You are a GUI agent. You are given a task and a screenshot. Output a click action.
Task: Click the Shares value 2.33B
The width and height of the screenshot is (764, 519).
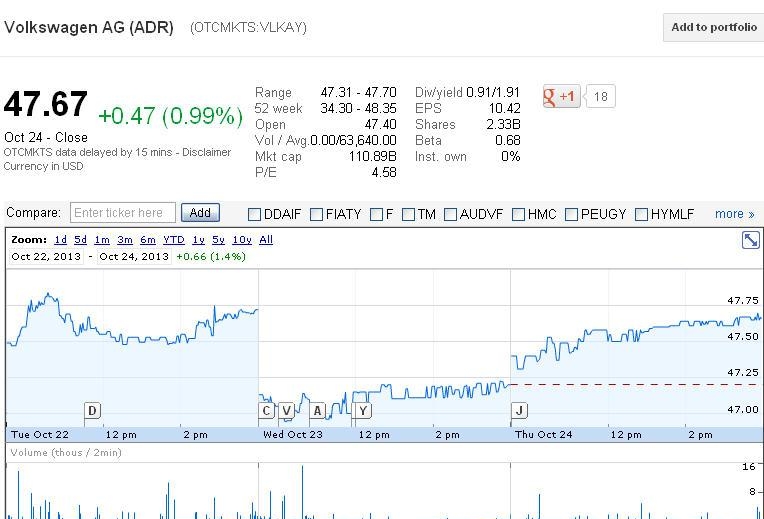[x=503, y=124]
